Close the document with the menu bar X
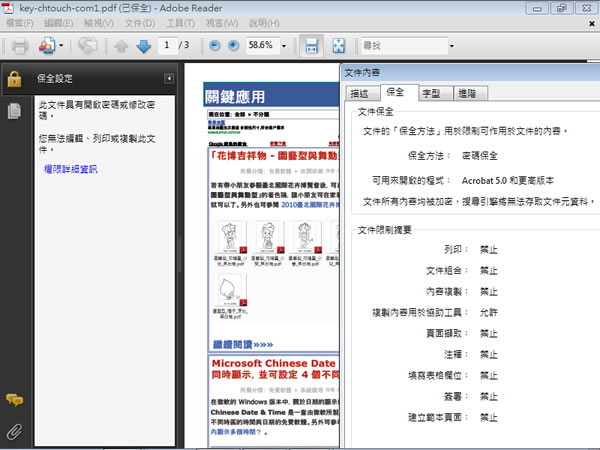The height and width of the screenshot is (450, 600). 592,24
